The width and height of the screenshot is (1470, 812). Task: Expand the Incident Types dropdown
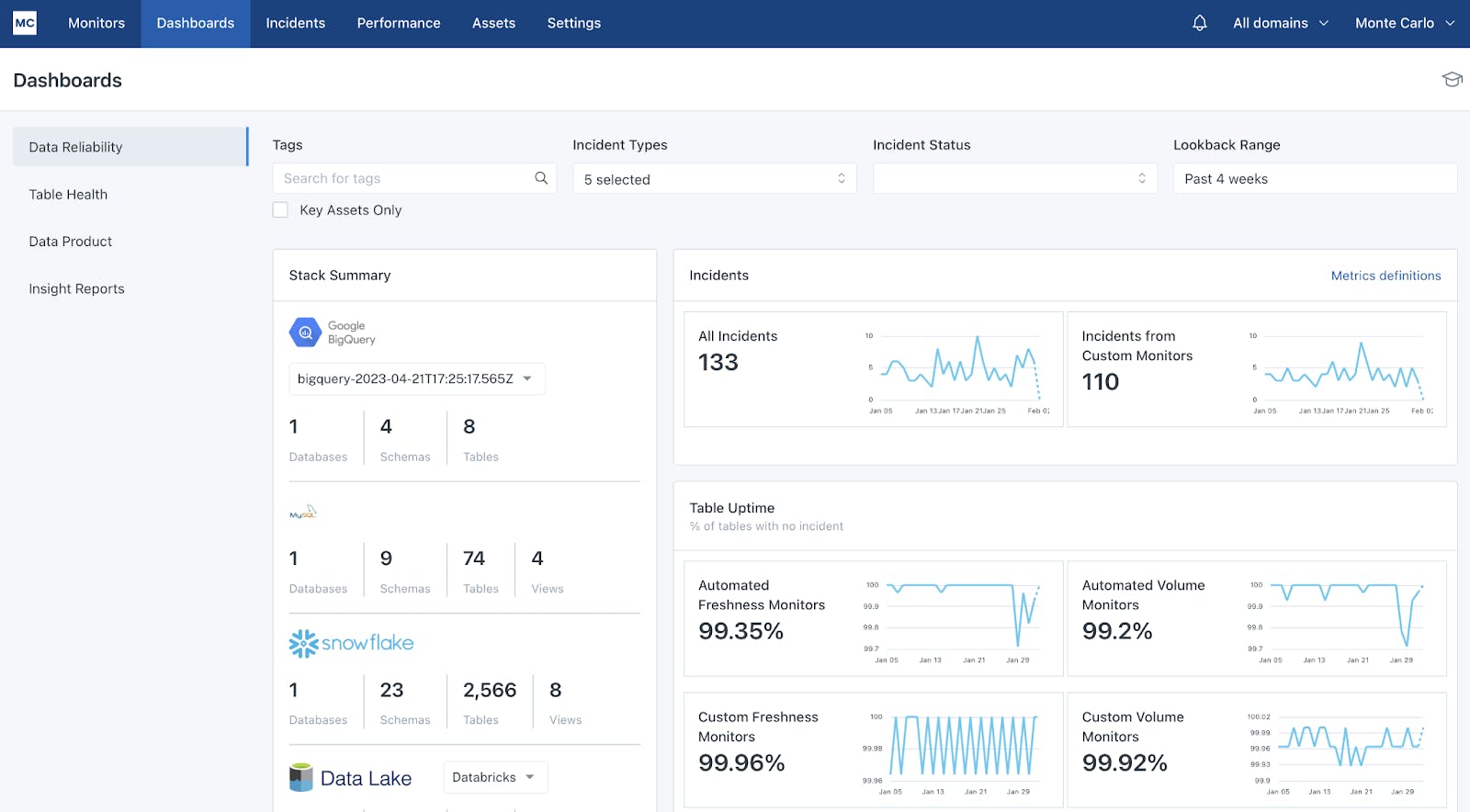tap(714, 179)
